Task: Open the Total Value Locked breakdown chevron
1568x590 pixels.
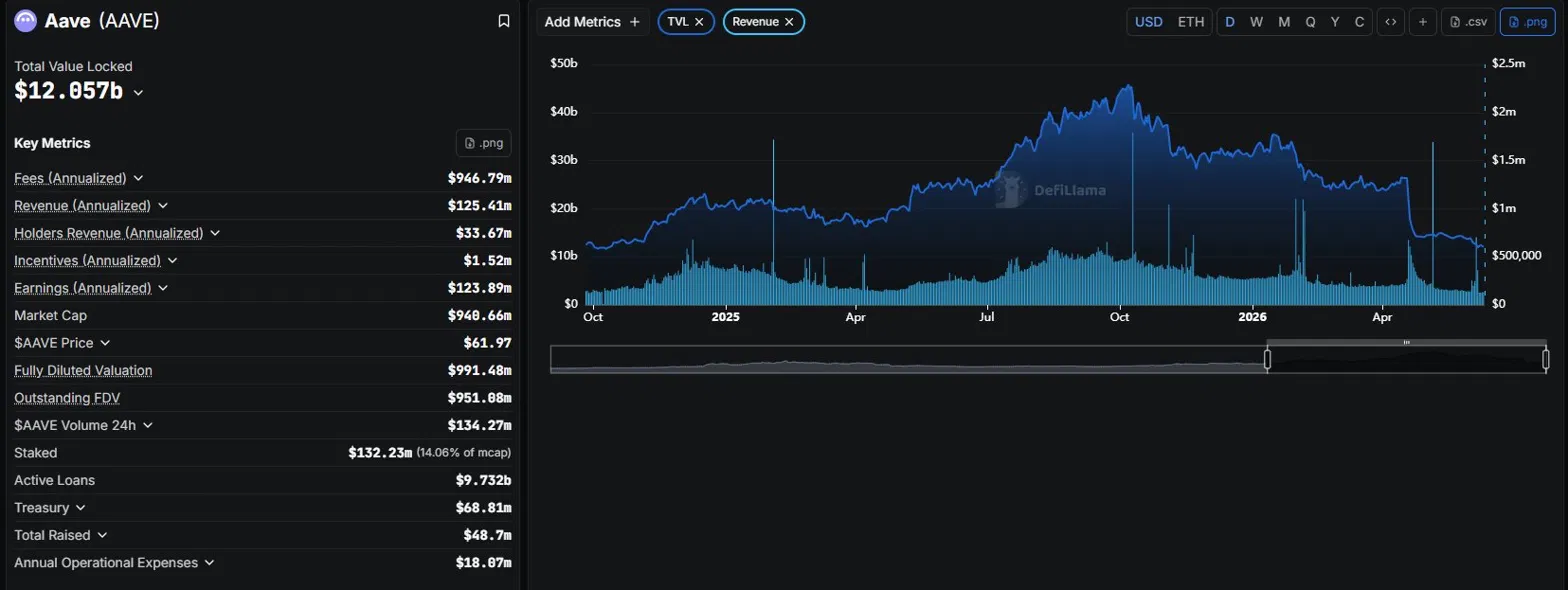Action: click(138, 92)
